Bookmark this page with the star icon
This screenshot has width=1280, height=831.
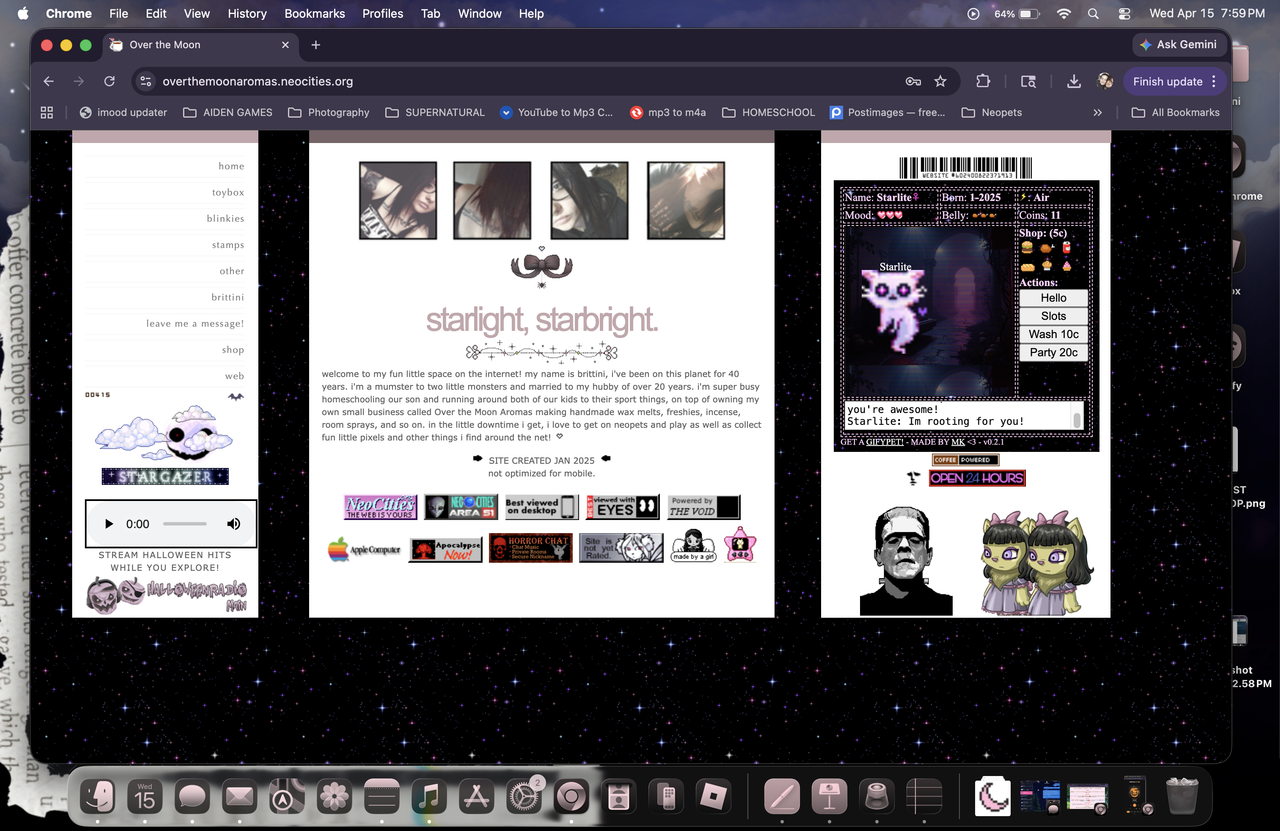coord(940,82)
